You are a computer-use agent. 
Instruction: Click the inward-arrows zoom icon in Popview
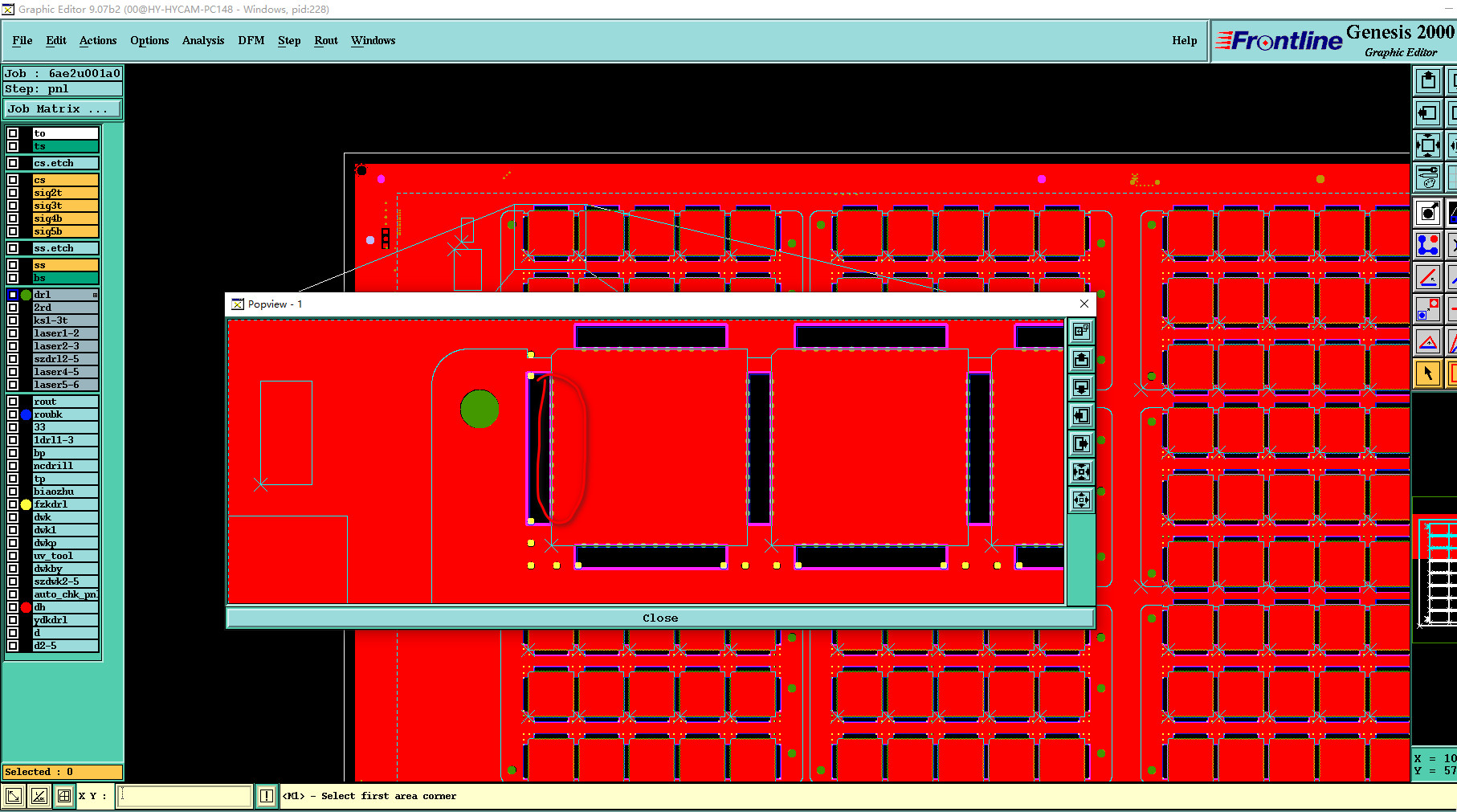click(x=1082, y=471)
